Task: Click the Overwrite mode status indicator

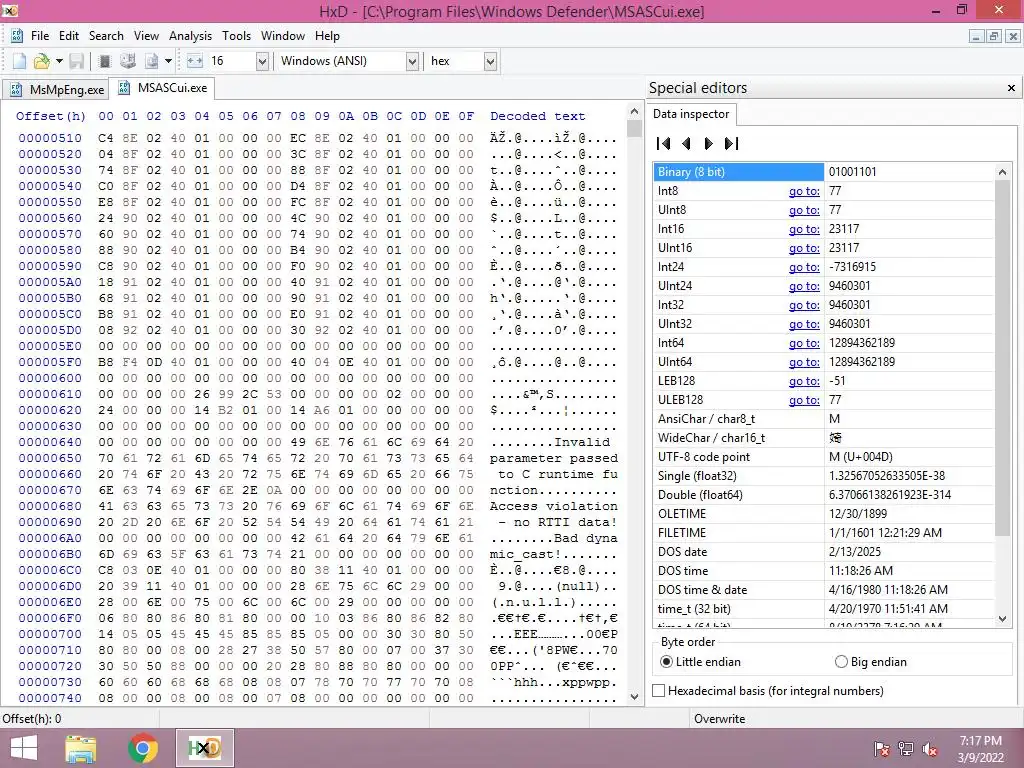Action: (x=720, y=718)
